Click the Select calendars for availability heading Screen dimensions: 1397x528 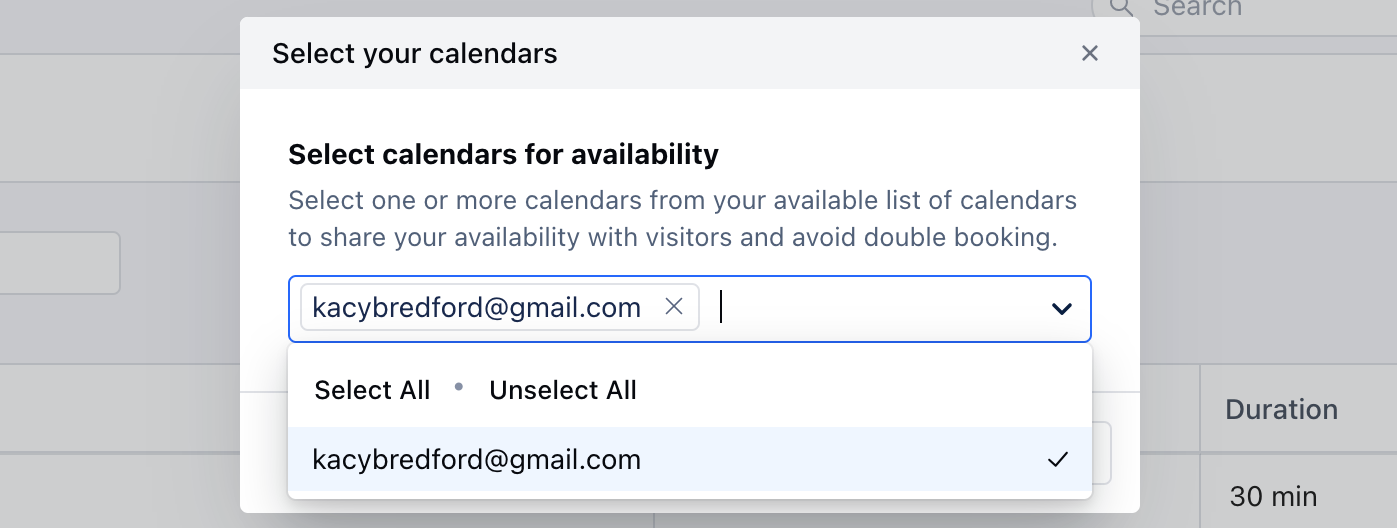[x=503, y=154]
